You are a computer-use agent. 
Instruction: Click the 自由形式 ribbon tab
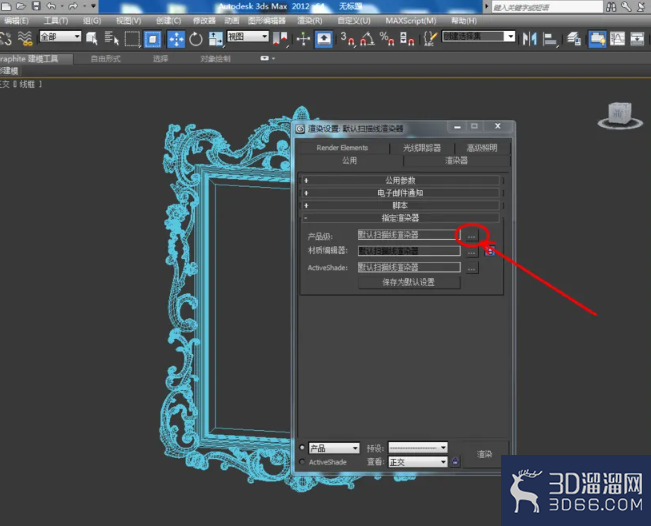pyautogui.click(x=105, y=59)
